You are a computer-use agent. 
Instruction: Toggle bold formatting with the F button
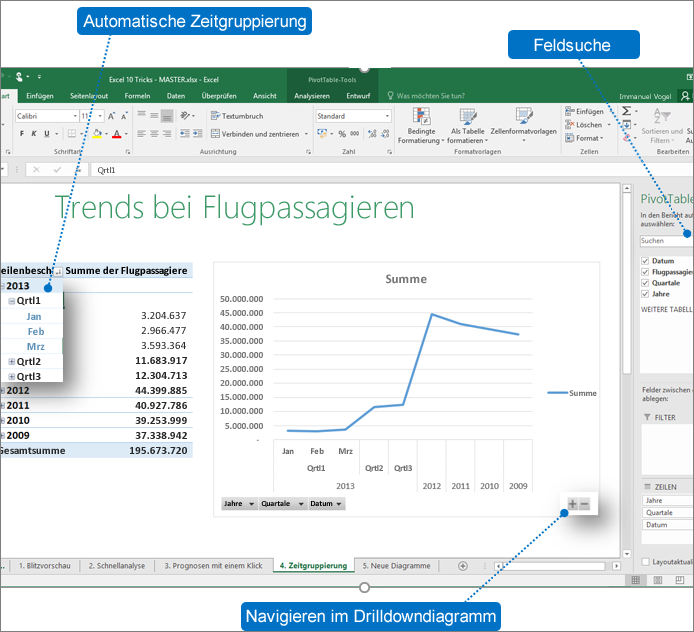[22, 134]
